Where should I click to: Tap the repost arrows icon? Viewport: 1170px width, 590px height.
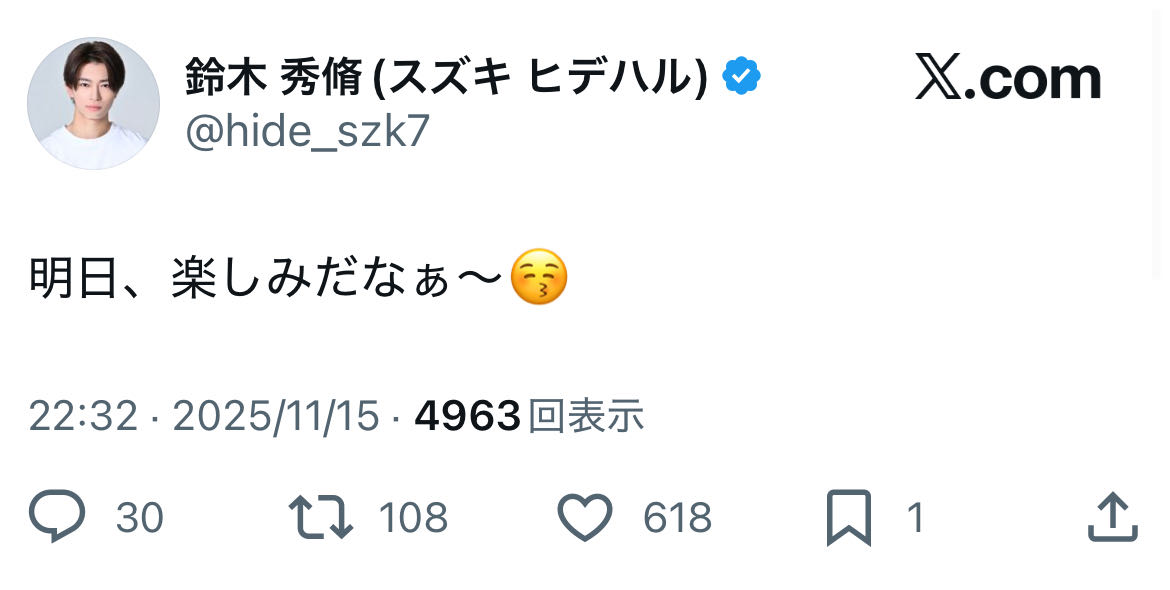(320, 517)
